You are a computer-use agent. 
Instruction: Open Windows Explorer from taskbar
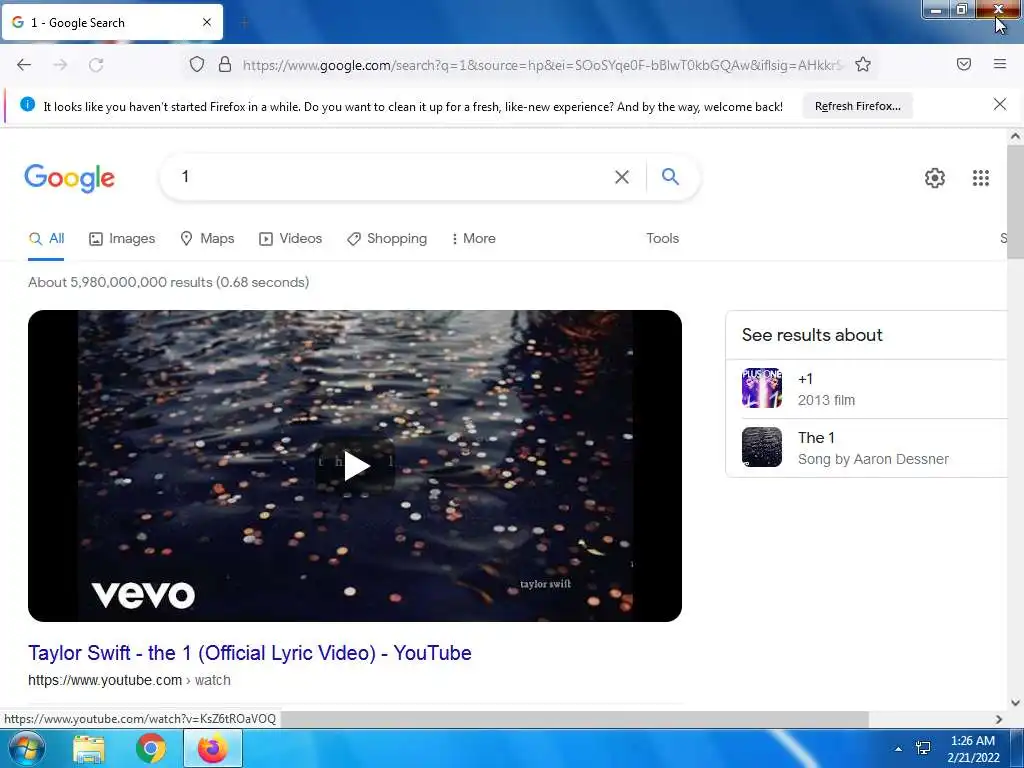[89, 749]
